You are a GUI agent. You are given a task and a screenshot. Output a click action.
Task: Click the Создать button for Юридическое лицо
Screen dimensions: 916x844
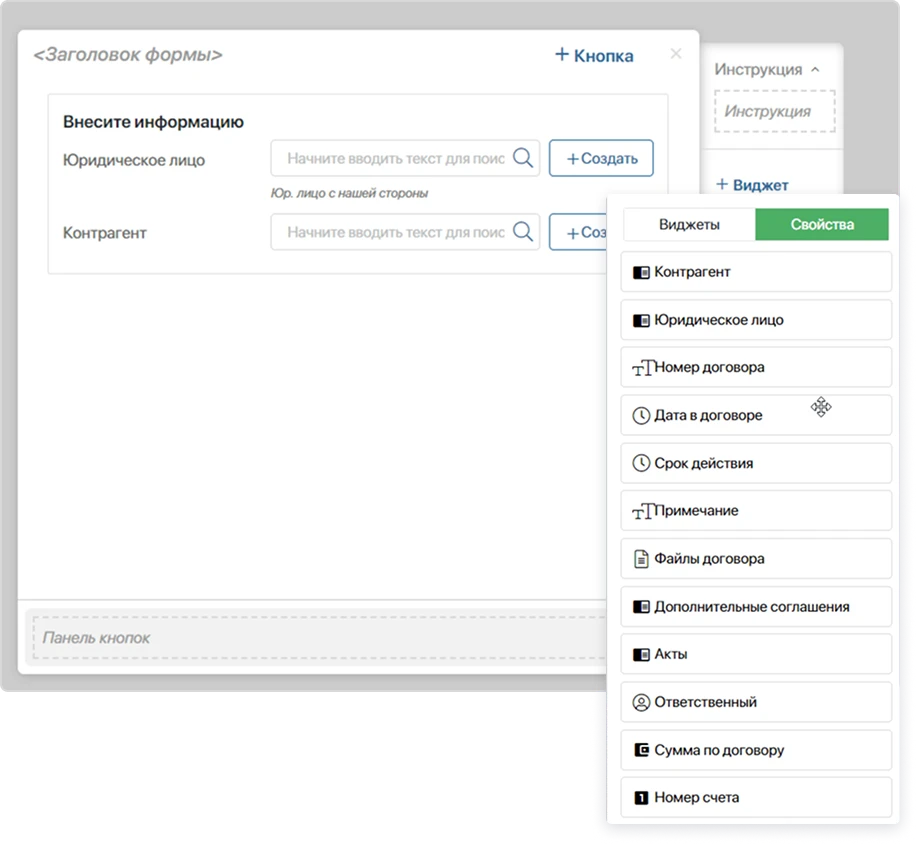tap(601, 158)
